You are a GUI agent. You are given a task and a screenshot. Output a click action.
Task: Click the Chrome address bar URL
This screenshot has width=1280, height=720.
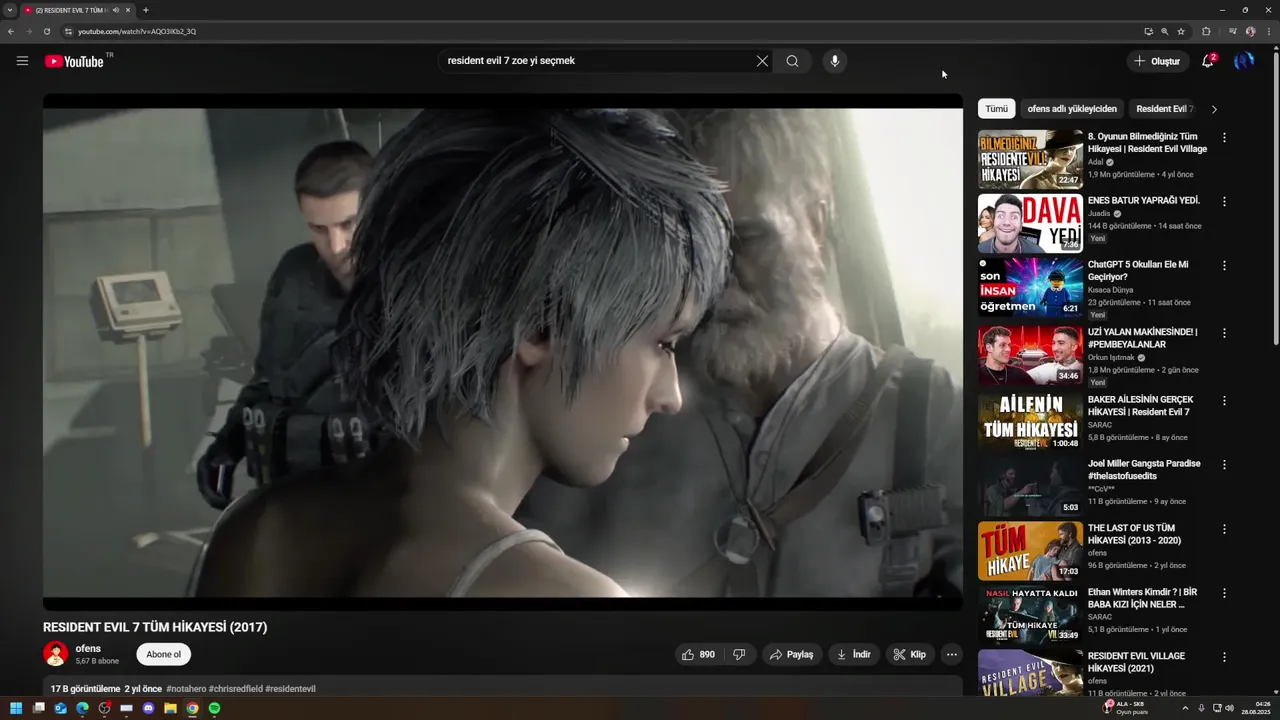click(137, 31)
